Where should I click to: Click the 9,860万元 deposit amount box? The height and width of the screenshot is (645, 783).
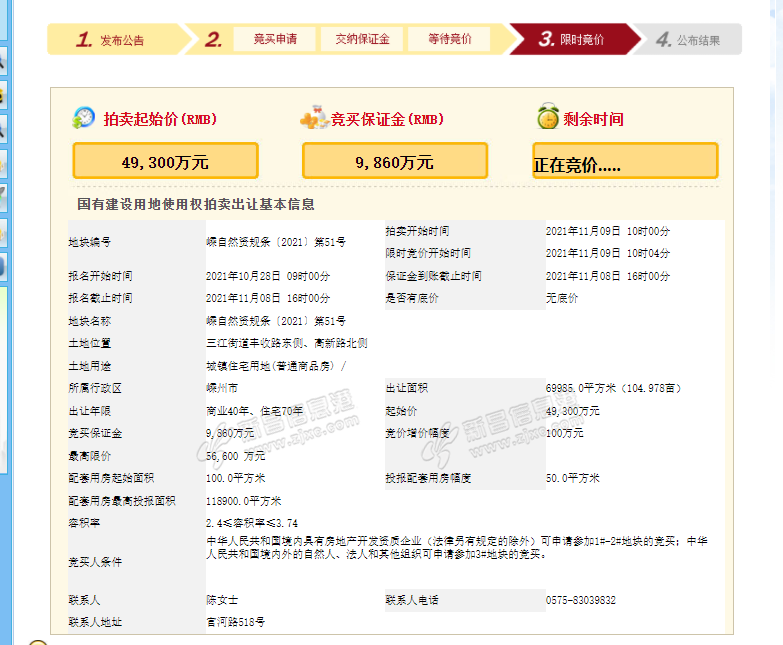394,161
